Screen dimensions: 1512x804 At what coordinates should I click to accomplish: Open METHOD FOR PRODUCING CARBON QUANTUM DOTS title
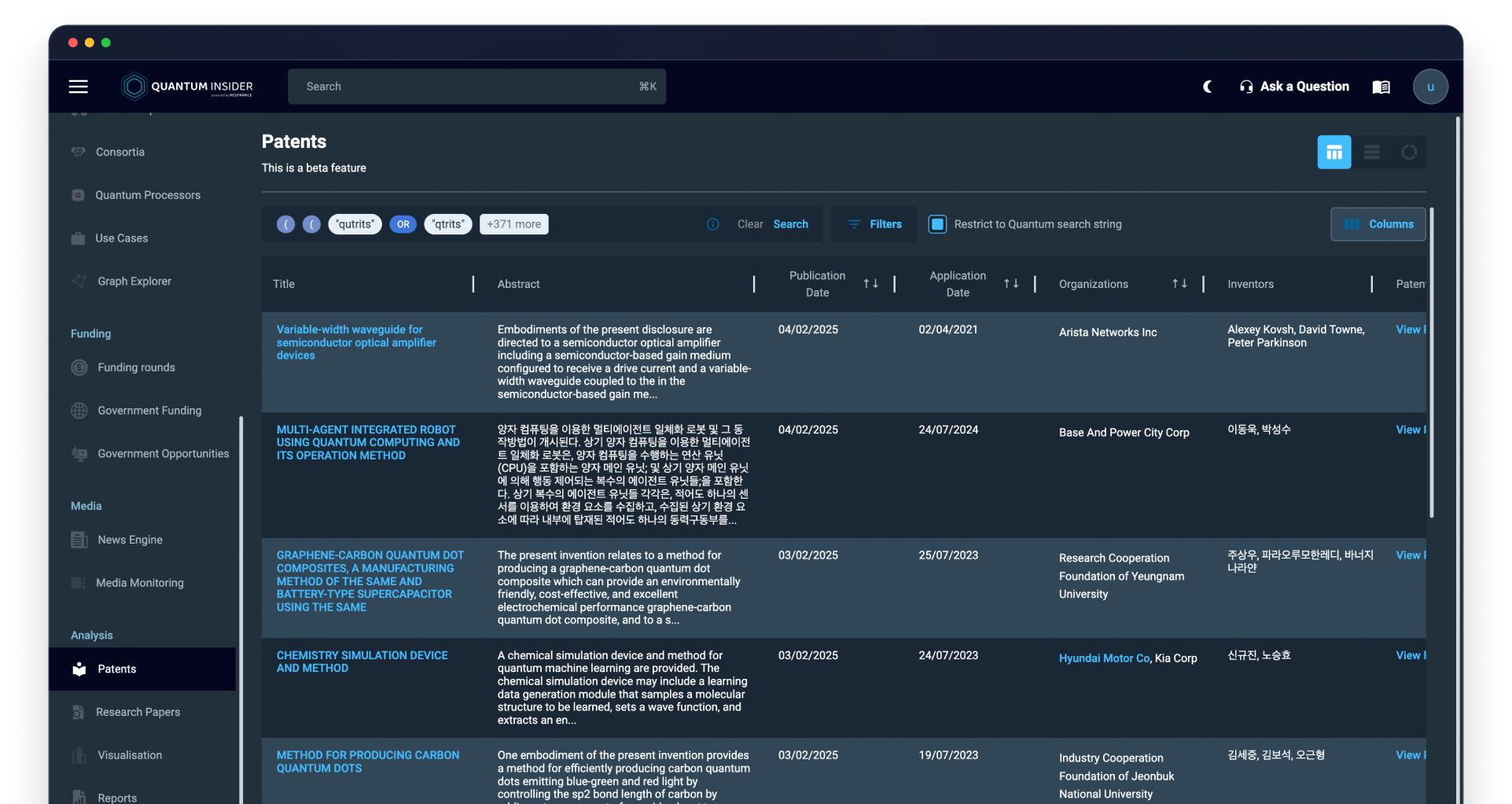pyautogui.click(x=367, y=762)
